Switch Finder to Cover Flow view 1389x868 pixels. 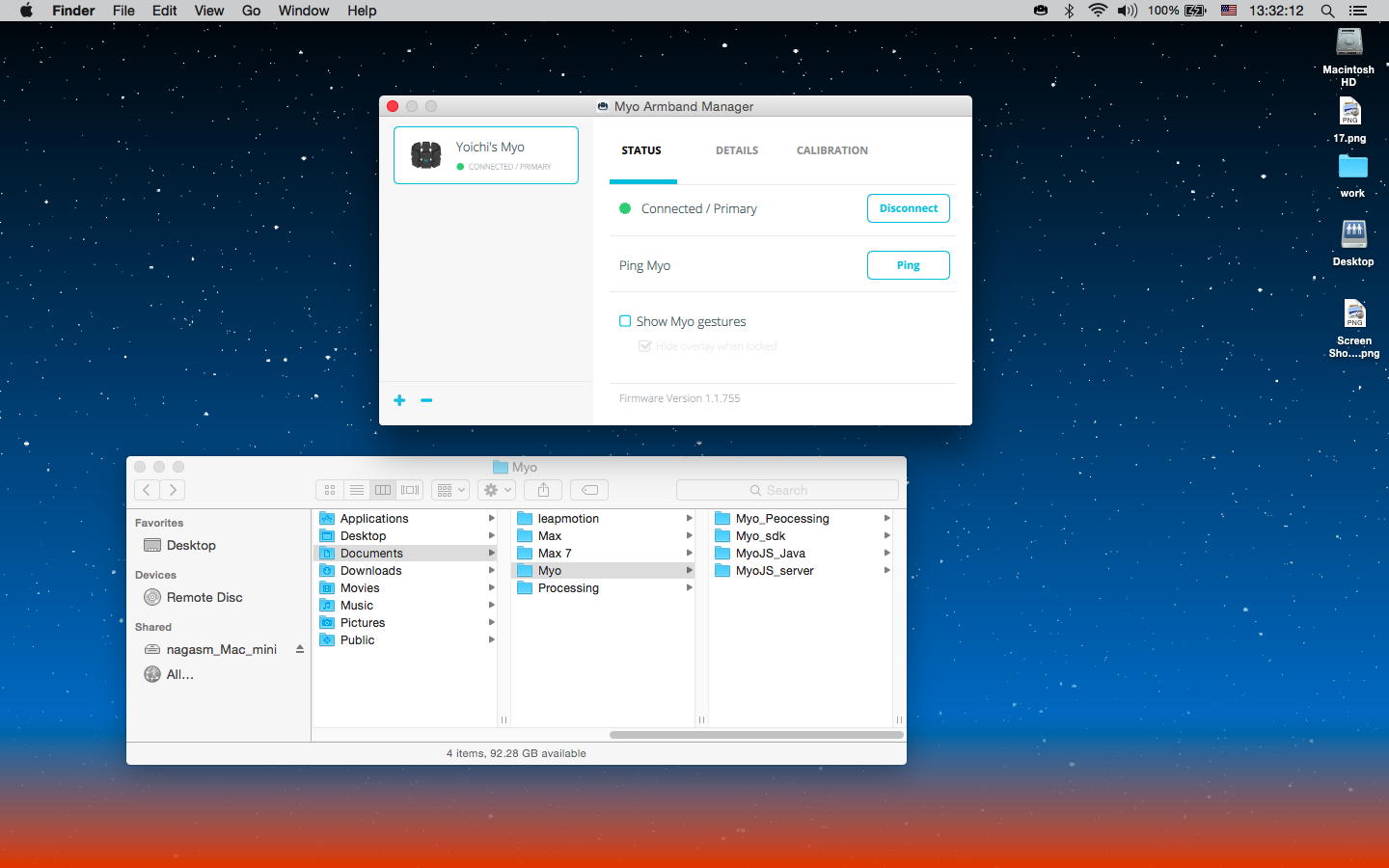tap(410, 490)
